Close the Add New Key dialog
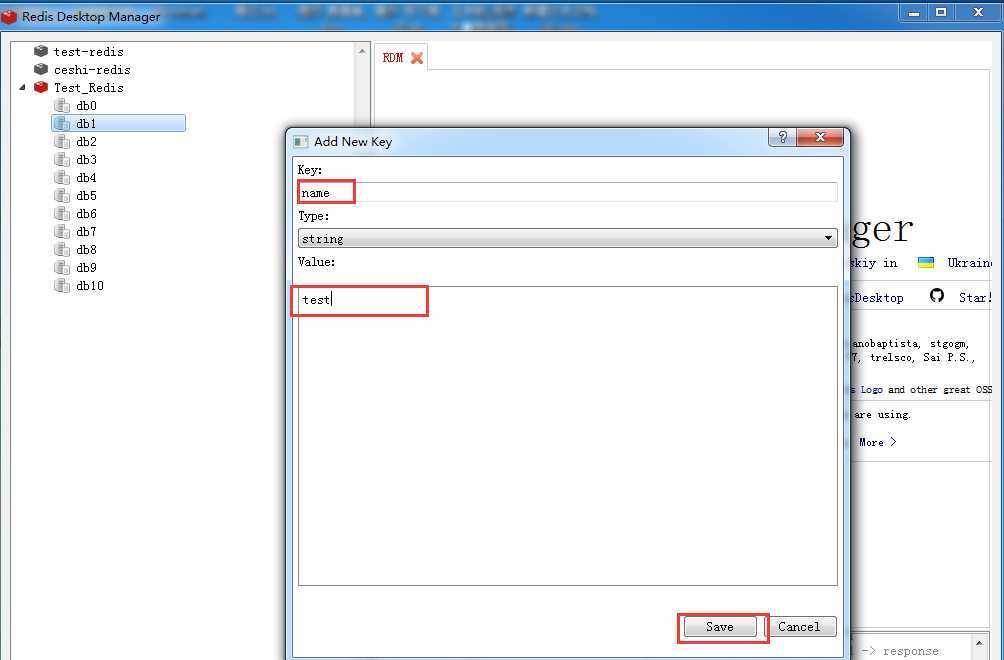This screenshot has height=660, width=1004. tap(820, 137)
